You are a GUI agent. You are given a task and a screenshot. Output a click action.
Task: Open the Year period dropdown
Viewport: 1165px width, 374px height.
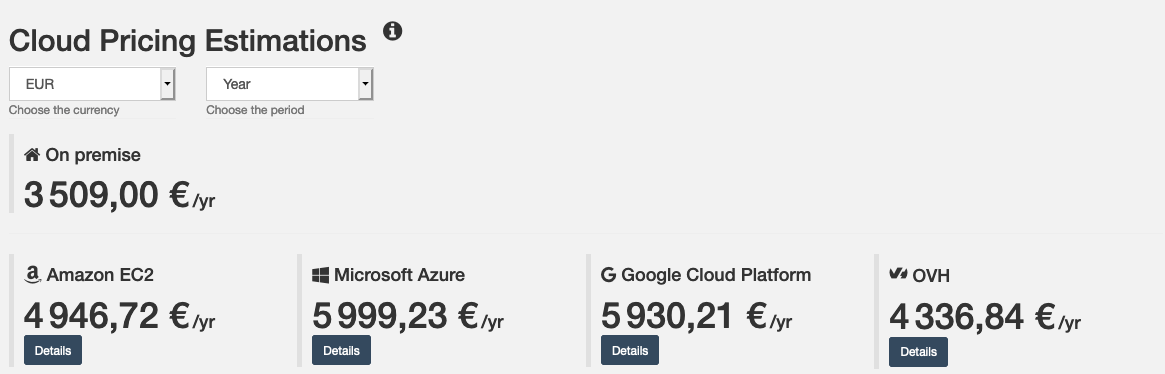289,84
